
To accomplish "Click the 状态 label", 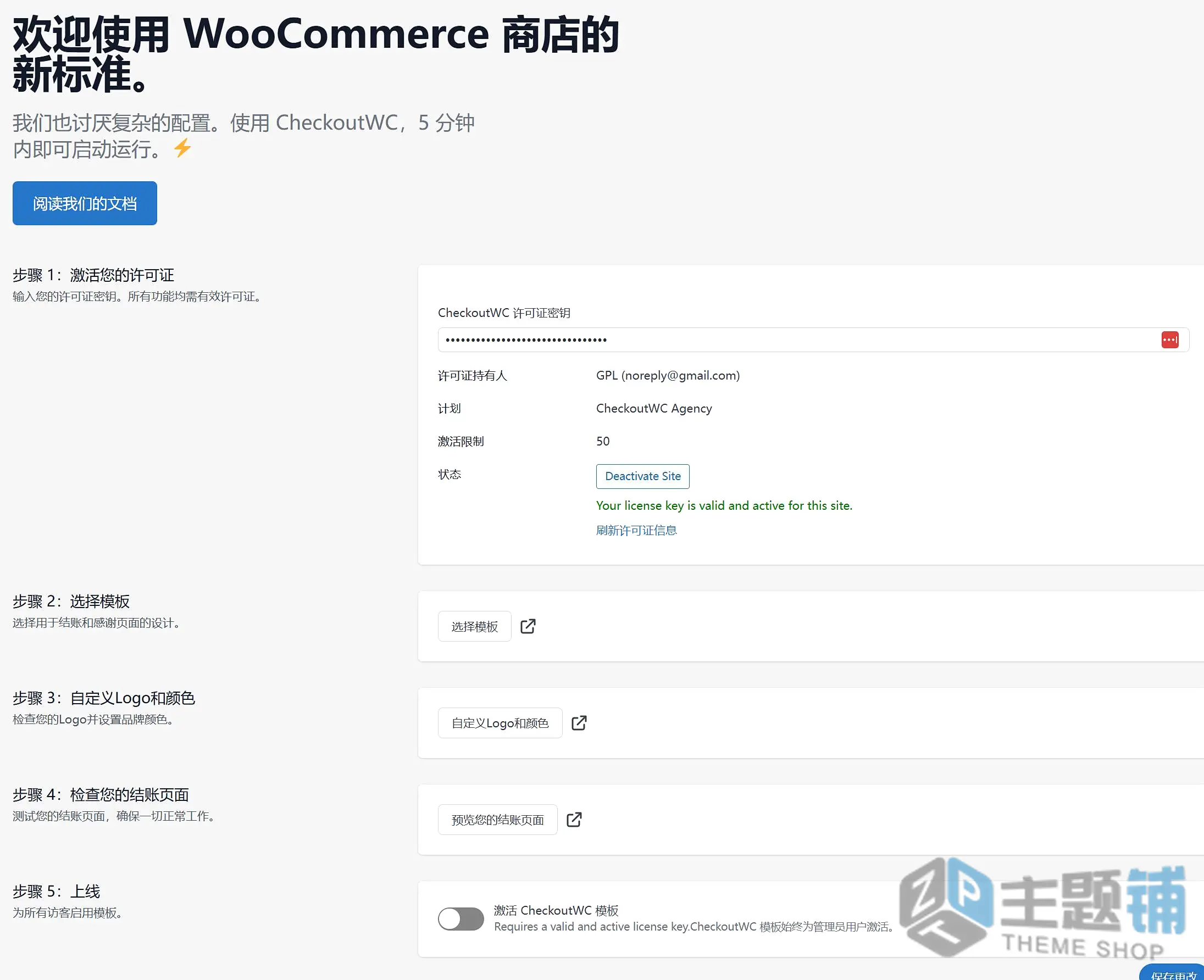I will point(450,474).
